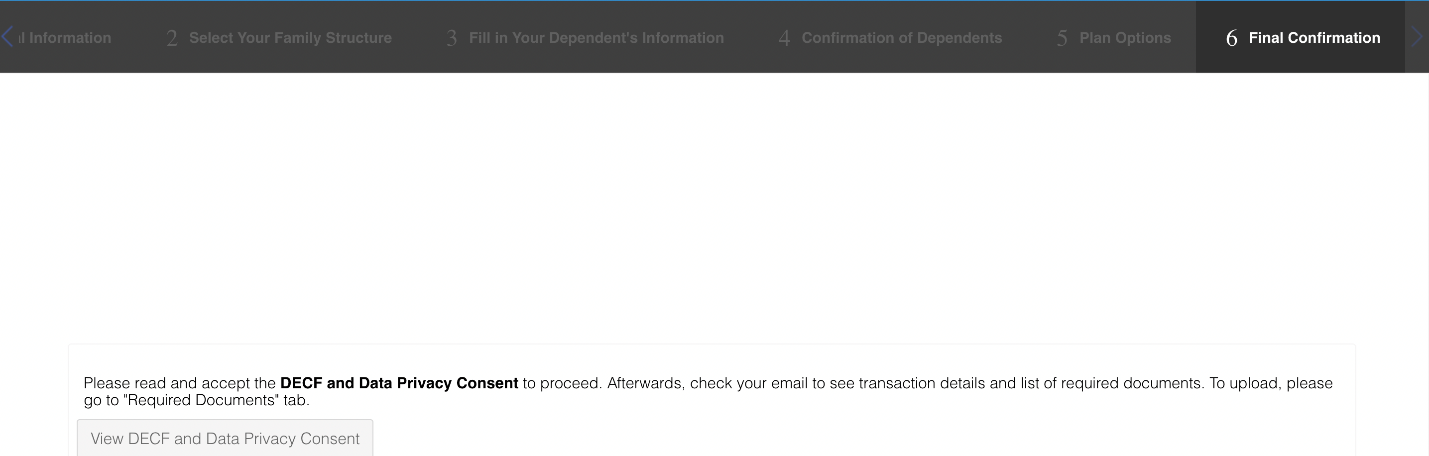Click the step number 5 numeral
Screen dimensions: 1429x456
(x=1062, y=39)
